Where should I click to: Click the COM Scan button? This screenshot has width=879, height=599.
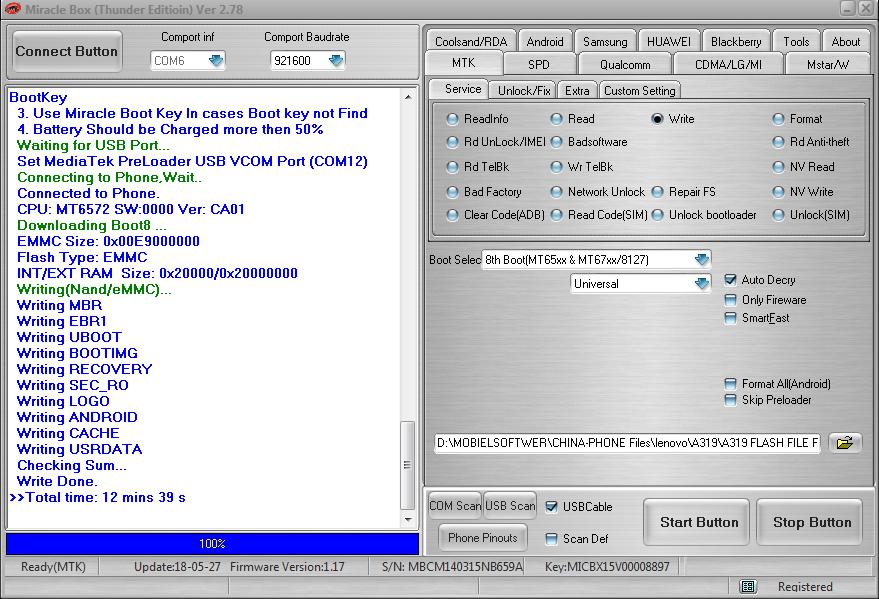[x=455, y=506]
